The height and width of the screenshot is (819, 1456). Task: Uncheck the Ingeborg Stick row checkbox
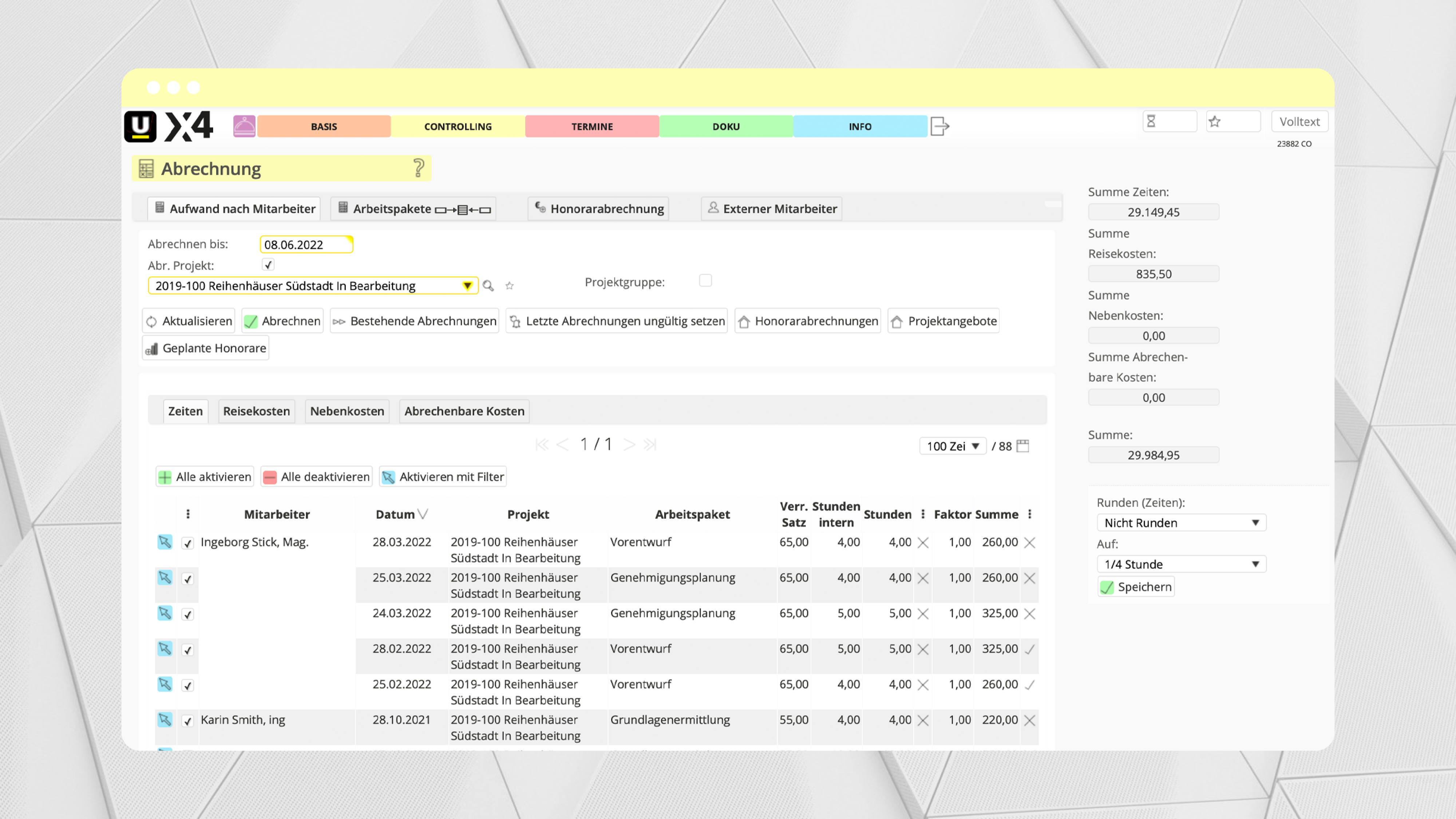coord(188,543)
